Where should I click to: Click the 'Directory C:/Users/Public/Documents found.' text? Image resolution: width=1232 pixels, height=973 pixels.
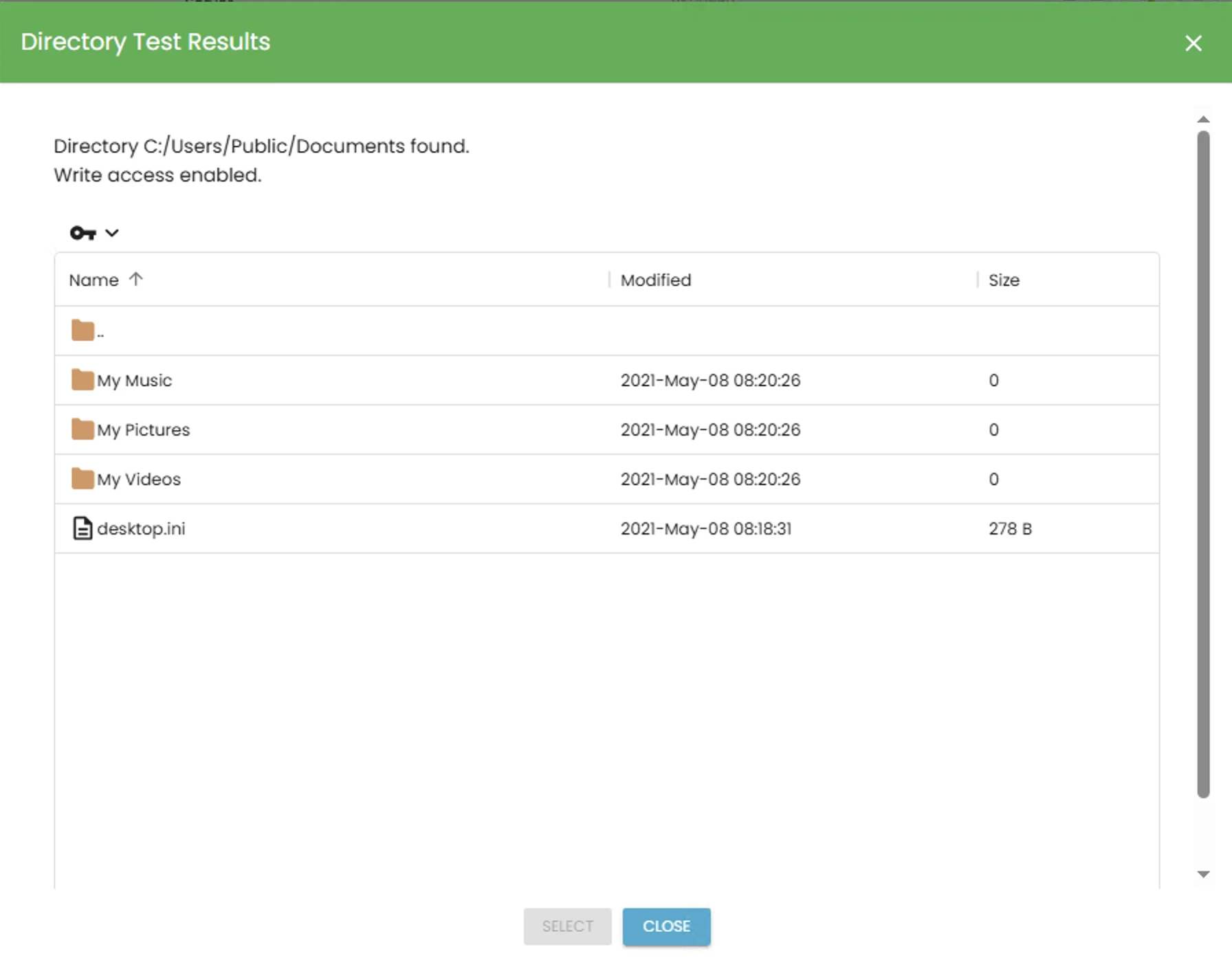coord(261,146)
